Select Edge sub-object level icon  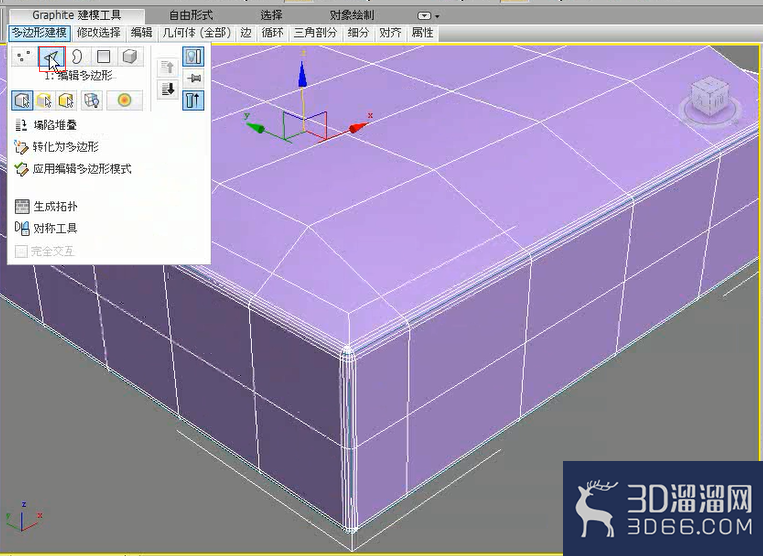pos(52,58)
